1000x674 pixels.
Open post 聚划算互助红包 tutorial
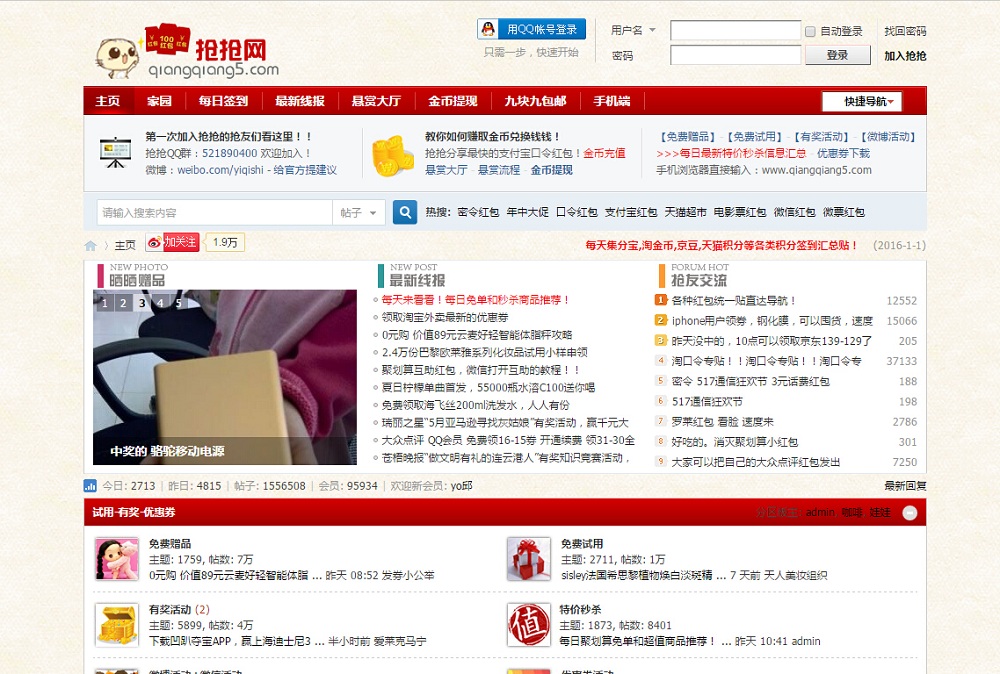(481, 370)
